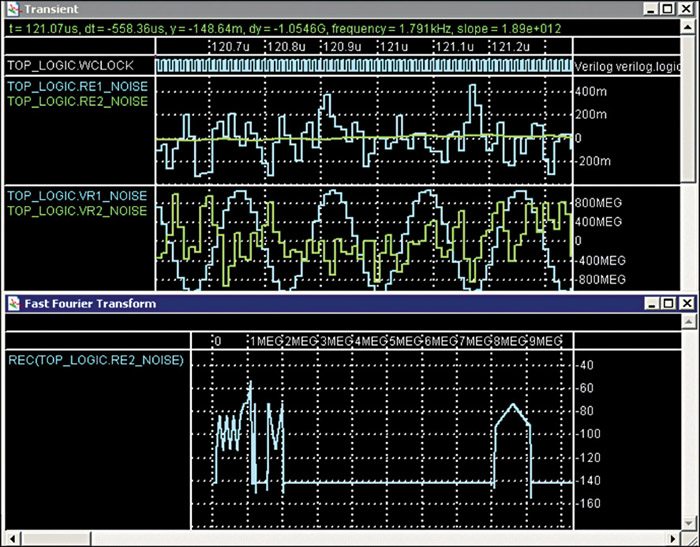Select the TOP_LOGIC.RE2_NOISE signal in Transient
This screenshot has width=700, height=547.
(76, 102)
